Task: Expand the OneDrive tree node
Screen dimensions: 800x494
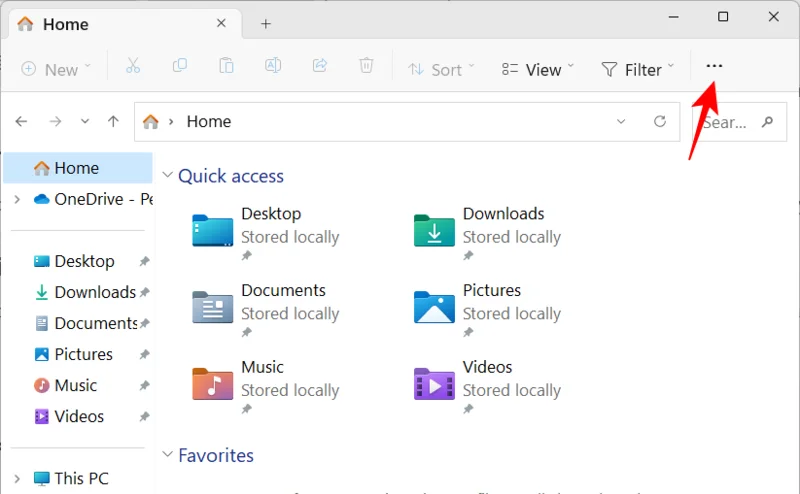Action: [17, 199]
